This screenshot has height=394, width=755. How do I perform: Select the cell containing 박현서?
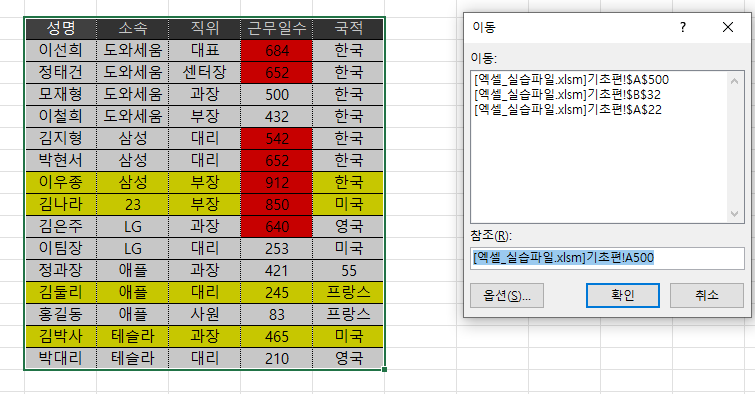[x=61, y=160]
